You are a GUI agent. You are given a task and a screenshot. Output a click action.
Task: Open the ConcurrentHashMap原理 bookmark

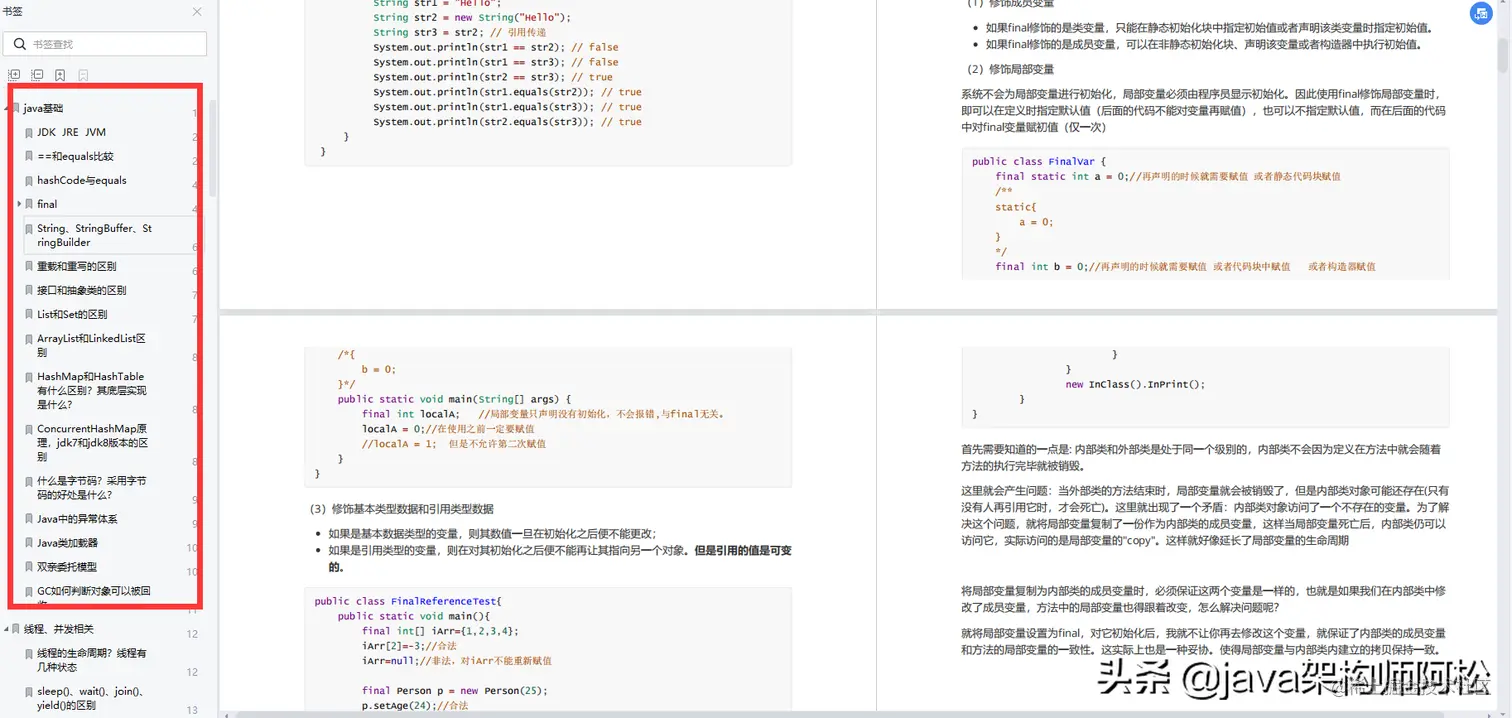[93, 442]
